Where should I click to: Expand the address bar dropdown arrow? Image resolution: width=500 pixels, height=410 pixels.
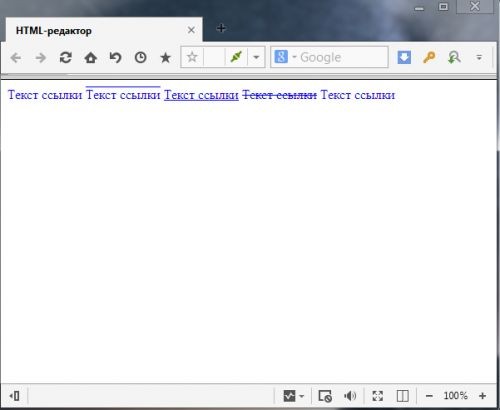[x=256, y=57]
